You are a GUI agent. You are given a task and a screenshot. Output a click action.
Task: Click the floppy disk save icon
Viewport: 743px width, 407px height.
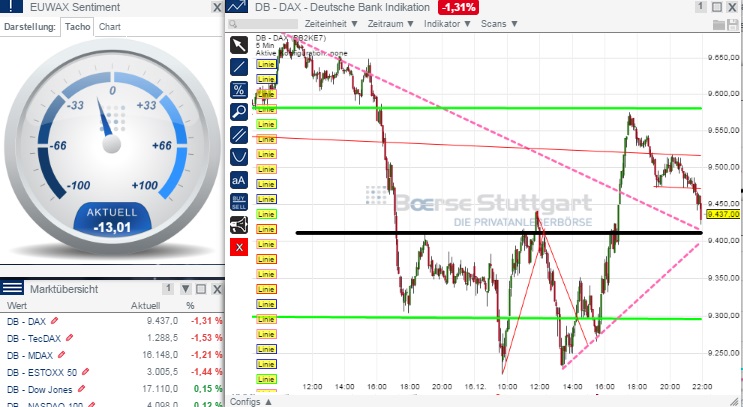[x=733, y=25]
